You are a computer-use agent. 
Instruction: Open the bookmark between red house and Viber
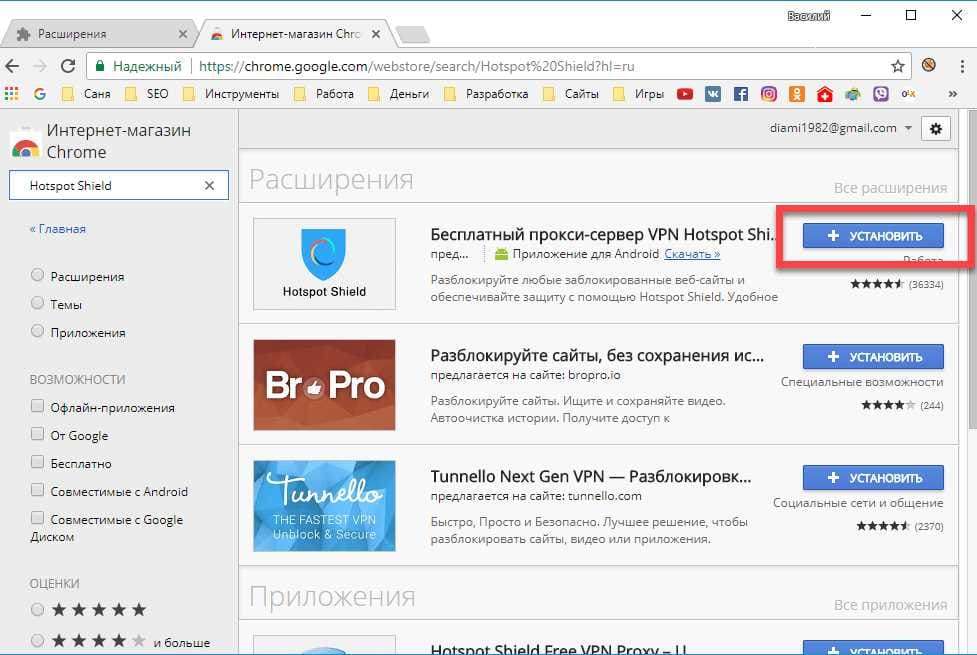(852, 94)
